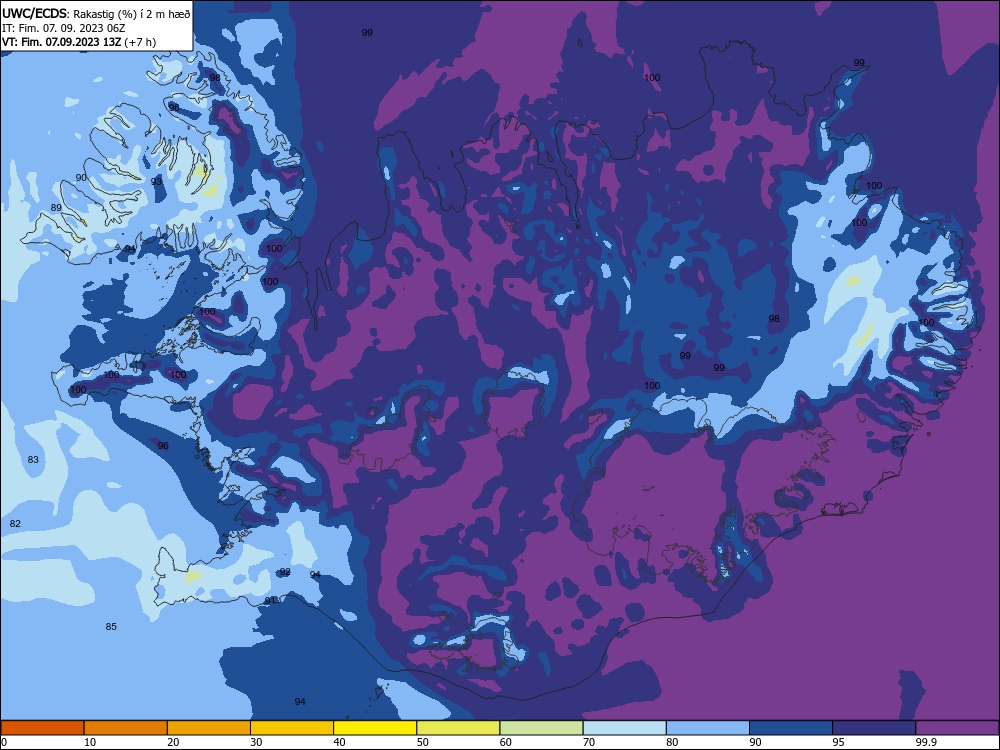Click the medium blue 90–95 legend swatch

(791, 728)
